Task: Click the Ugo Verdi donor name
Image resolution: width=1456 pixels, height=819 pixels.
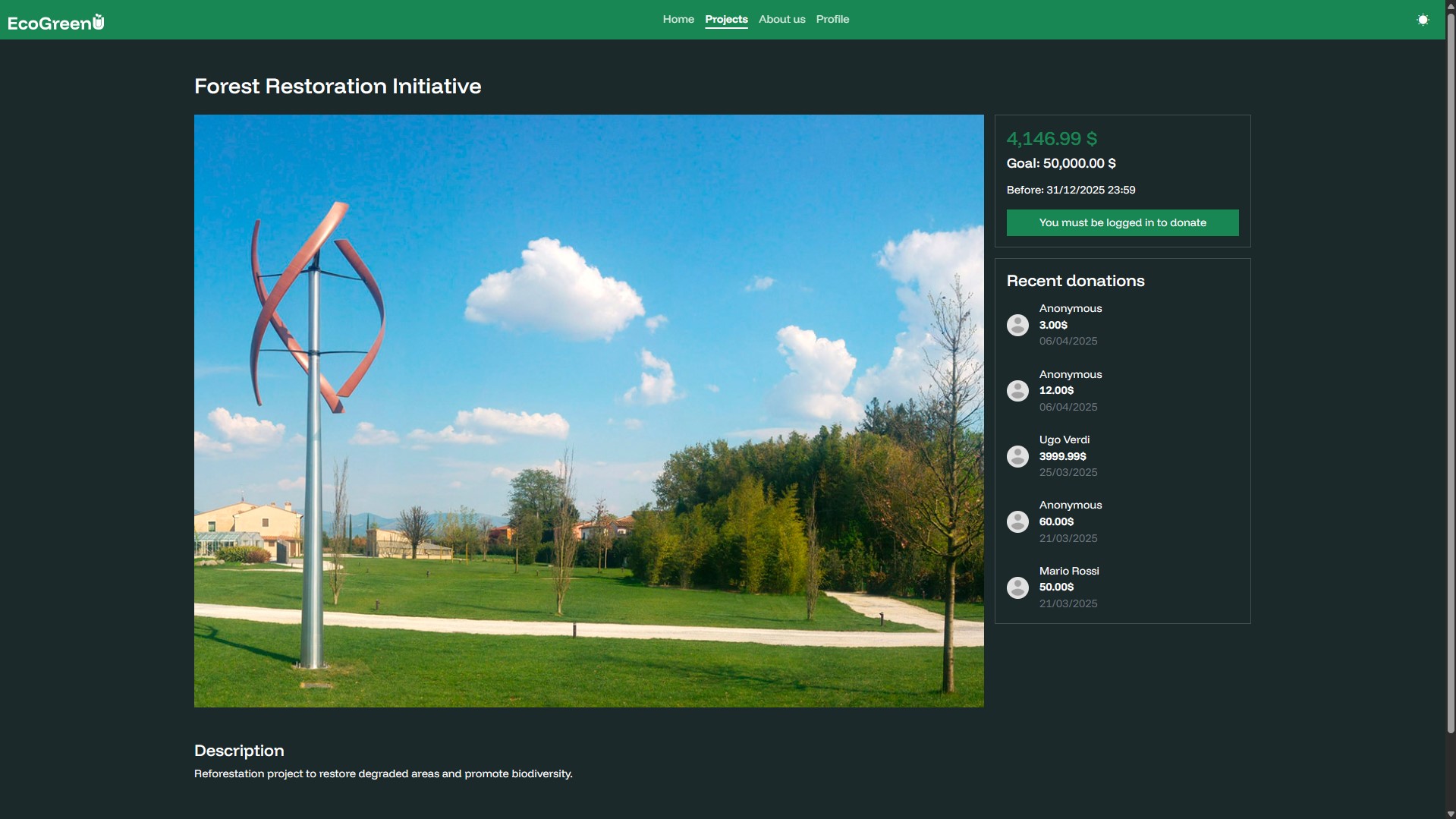Action: click(1064, 440)
